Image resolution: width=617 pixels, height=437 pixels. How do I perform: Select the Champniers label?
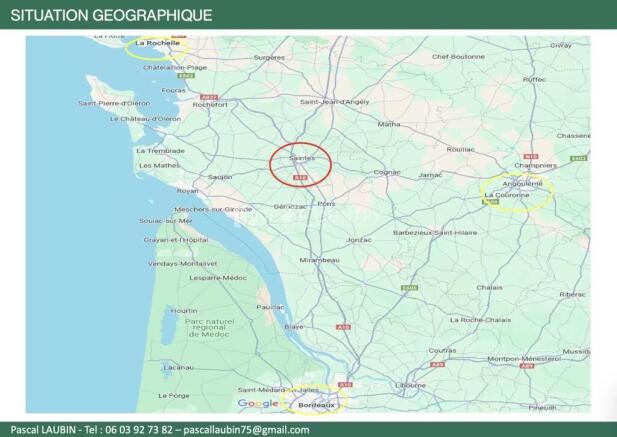pyautogui.click(x=536, y=166)
